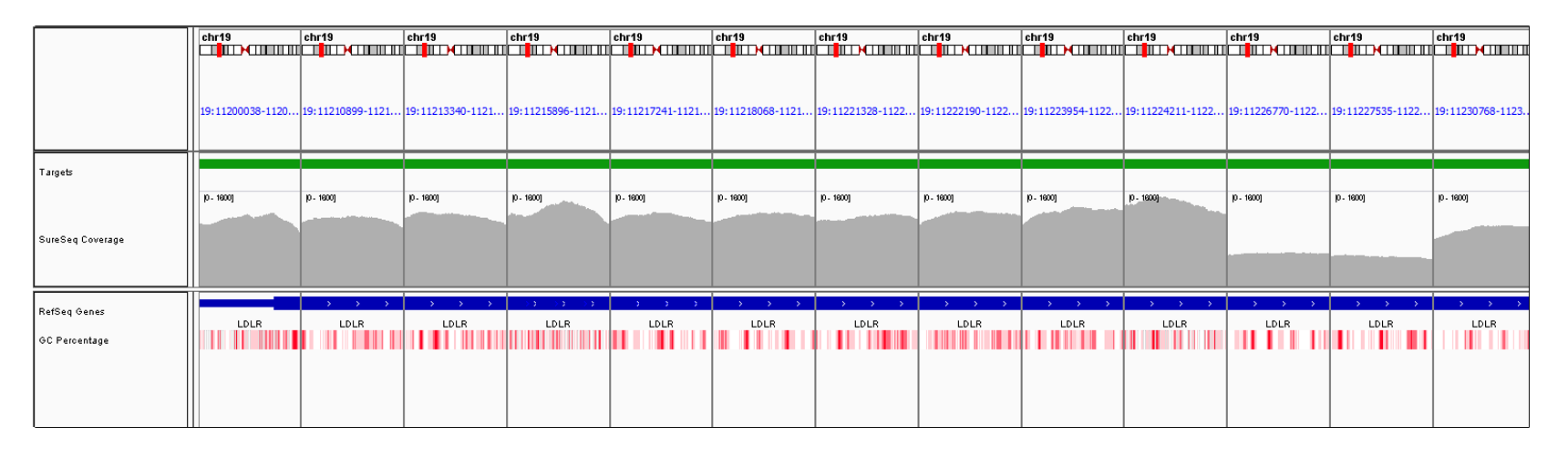The width and height of the screenshot is (1568, 458).
Task: Open locus link 19:11213340-1121…
Action: [455, 111]
